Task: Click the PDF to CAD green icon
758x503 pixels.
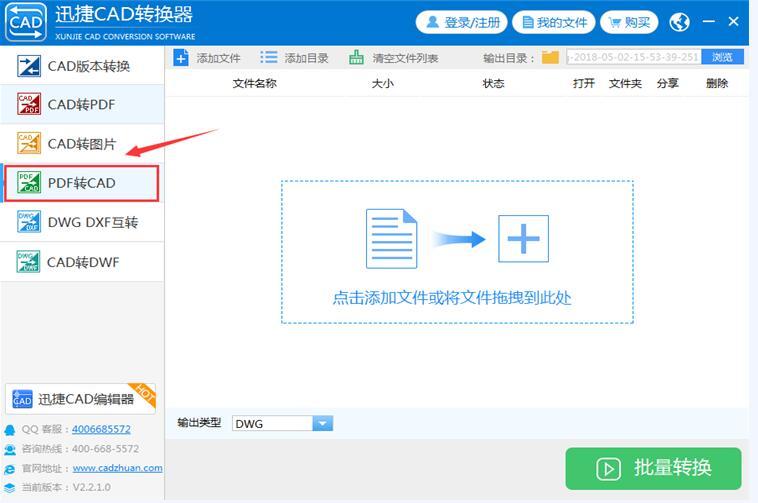Action: (29, 183)
